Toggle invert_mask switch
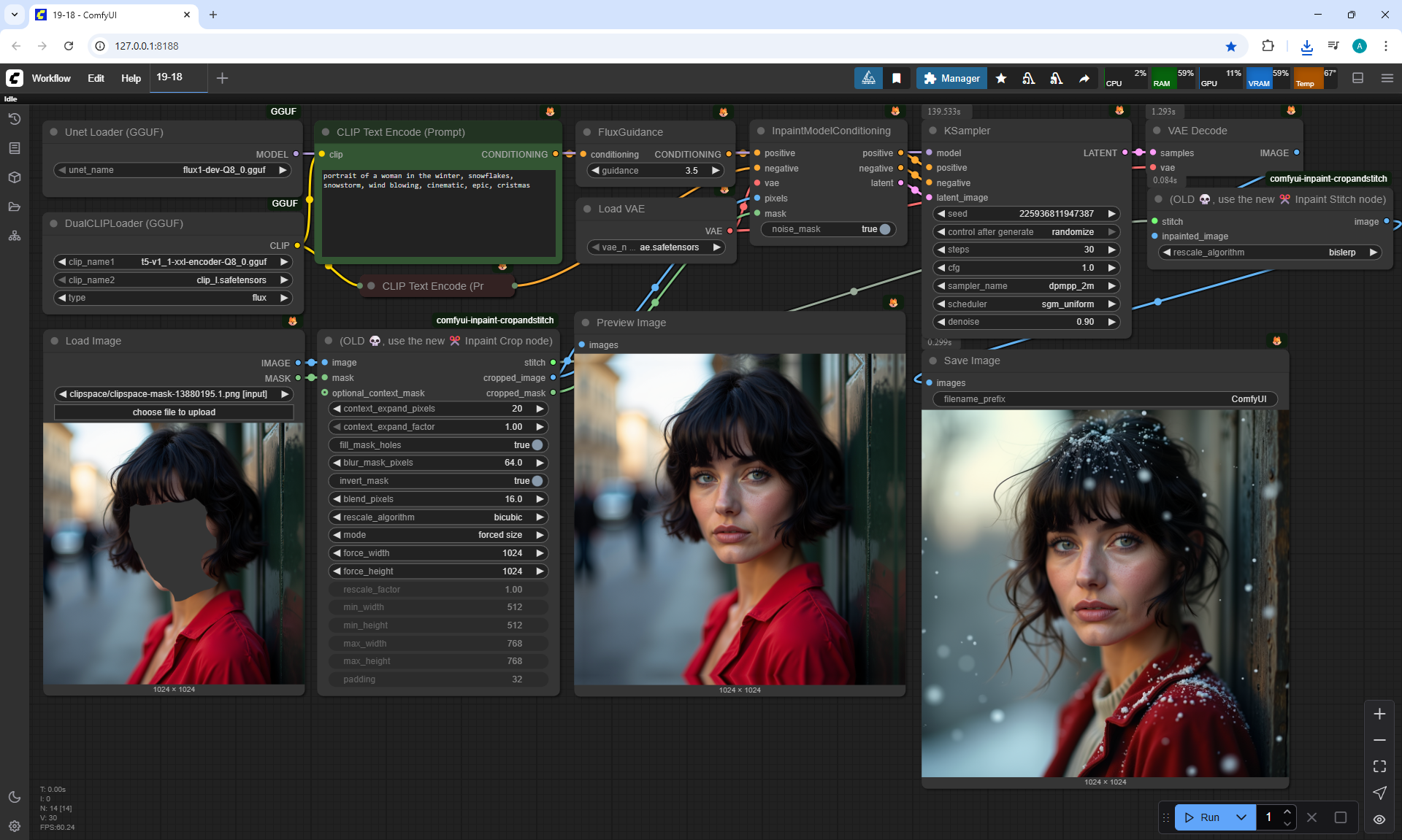Image resolution: width=1402 pixels, height=840 pixels. [537, 481]
